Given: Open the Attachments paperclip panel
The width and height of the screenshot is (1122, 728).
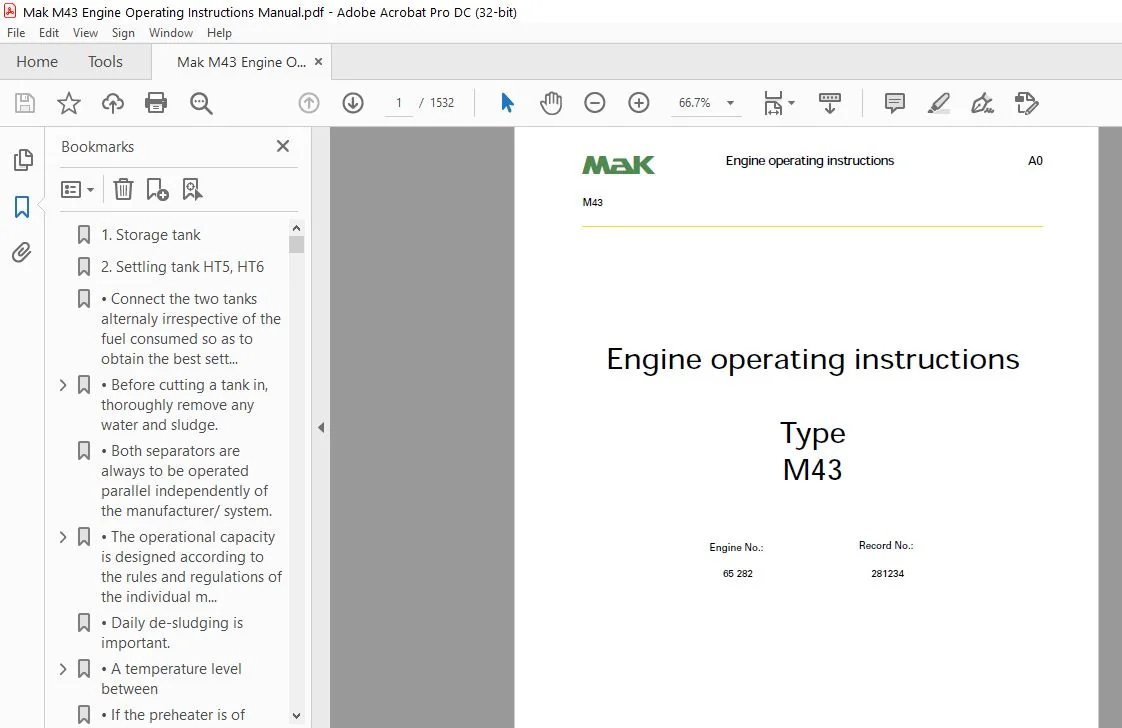Looking at the screenshot, I should 21,252.
